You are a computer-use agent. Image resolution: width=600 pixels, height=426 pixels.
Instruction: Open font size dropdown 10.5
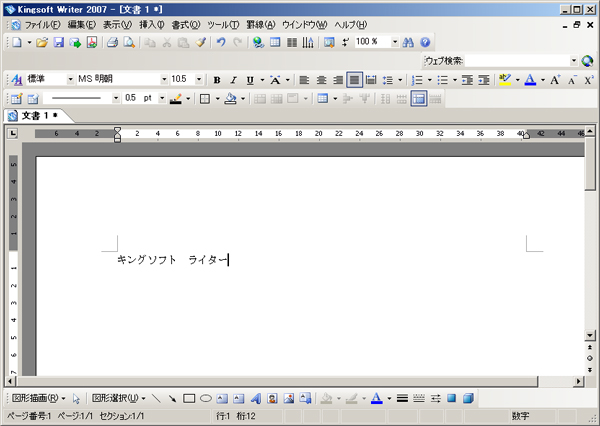click(199, 80)
